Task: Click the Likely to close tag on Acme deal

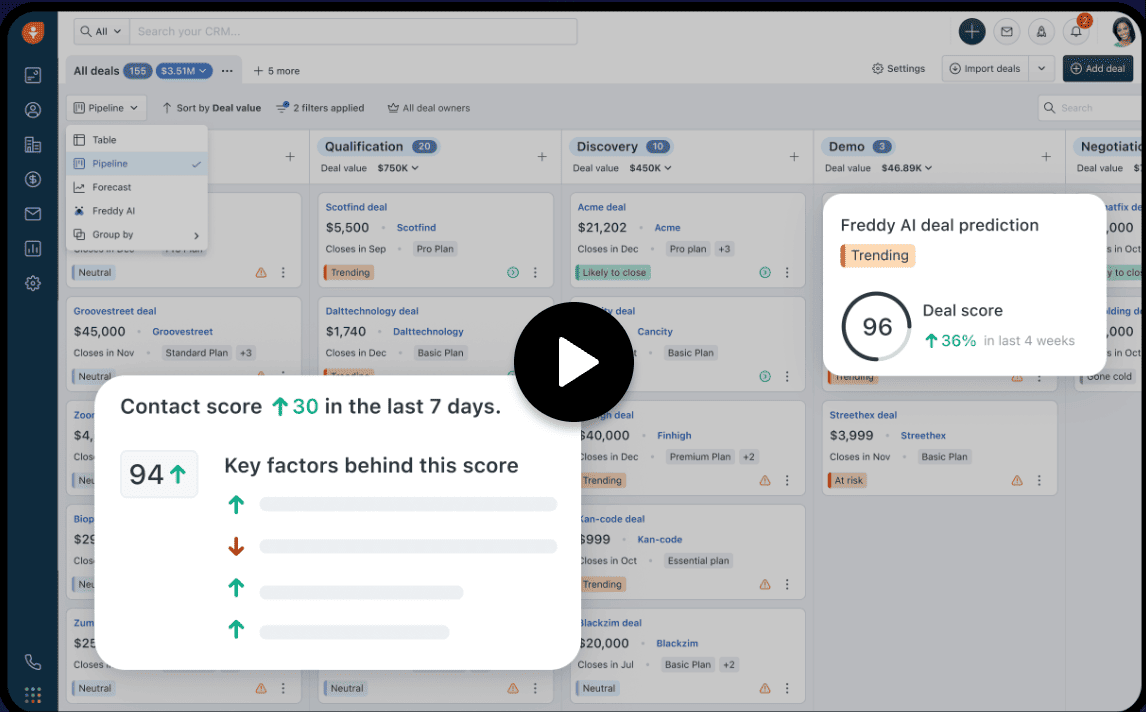Action: coord(613,273)
